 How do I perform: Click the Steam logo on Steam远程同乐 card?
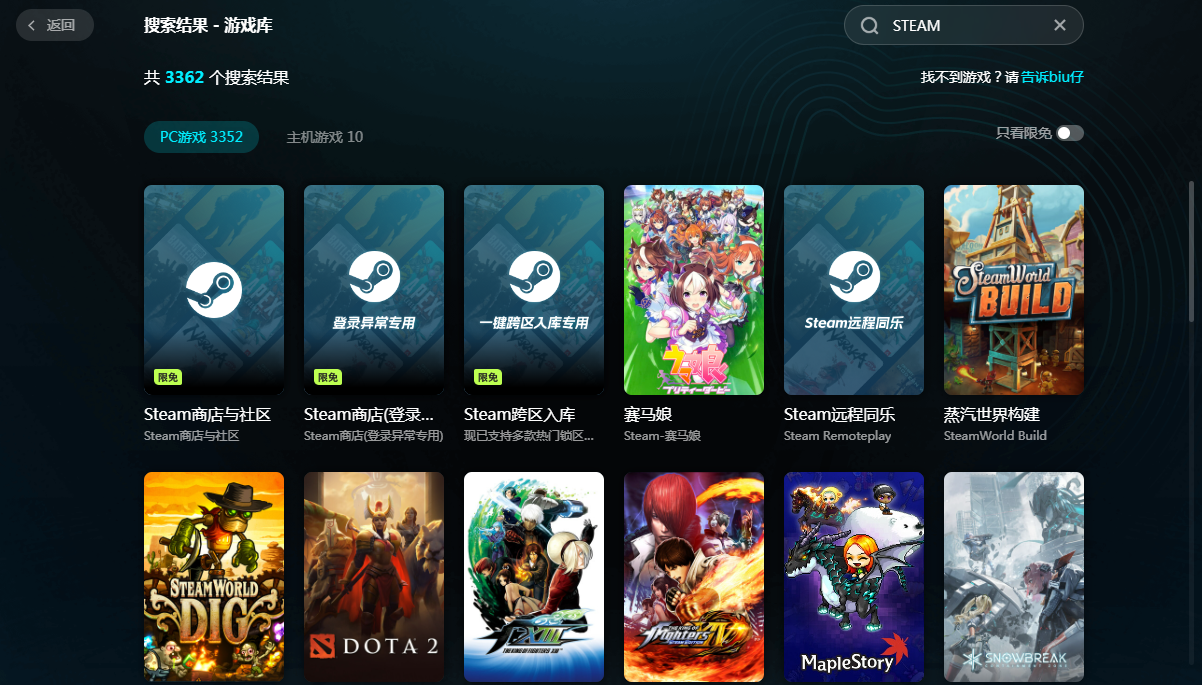coord(854,276)
